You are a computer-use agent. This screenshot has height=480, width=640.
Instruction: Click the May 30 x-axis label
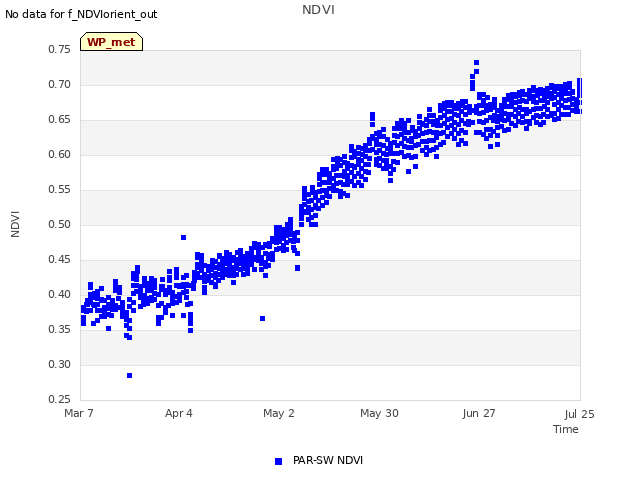tap(379, 413)
